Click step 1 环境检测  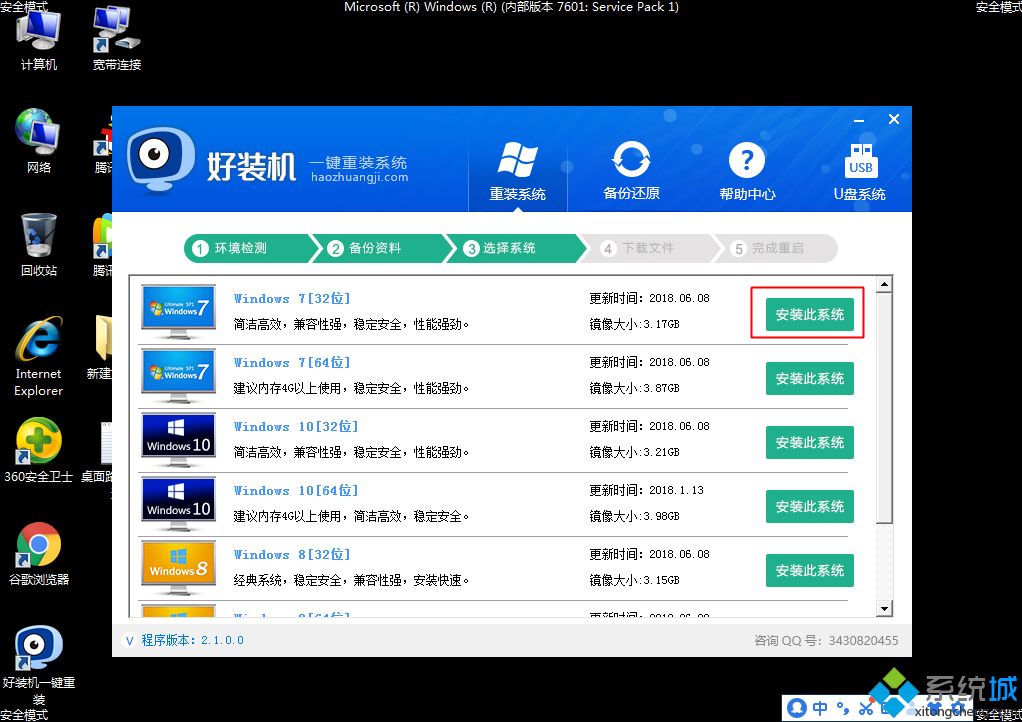[245, 248]
